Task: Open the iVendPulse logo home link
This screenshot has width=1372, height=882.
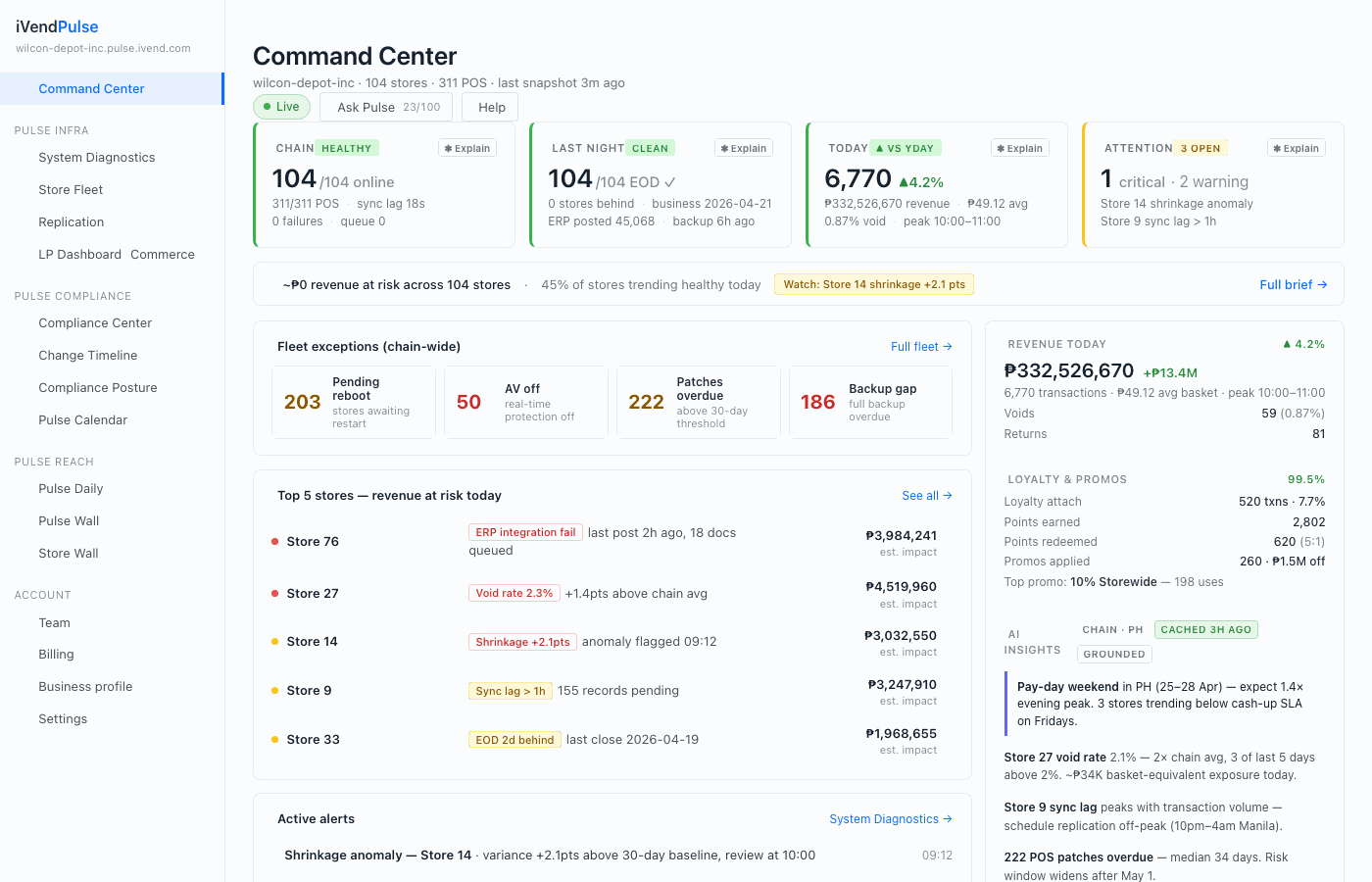Action: pos(57,26)
